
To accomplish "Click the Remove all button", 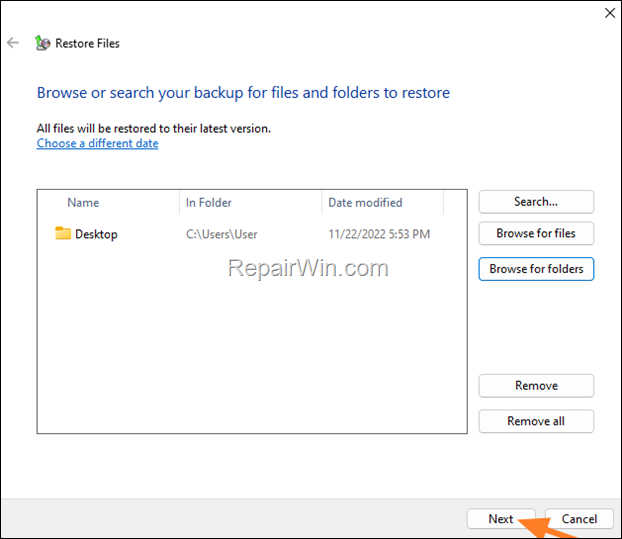I will pyautogui.click(x=536, y=421).
